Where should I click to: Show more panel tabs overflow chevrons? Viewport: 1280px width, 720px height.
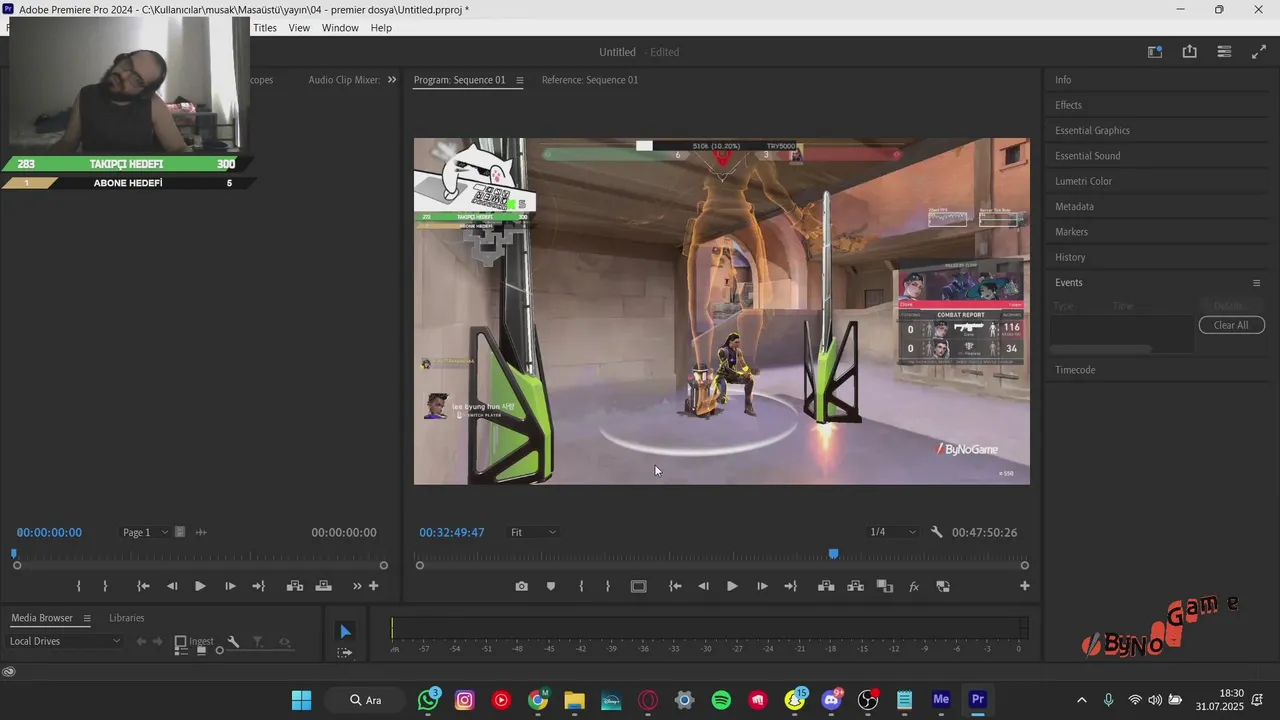coord(392,80)
